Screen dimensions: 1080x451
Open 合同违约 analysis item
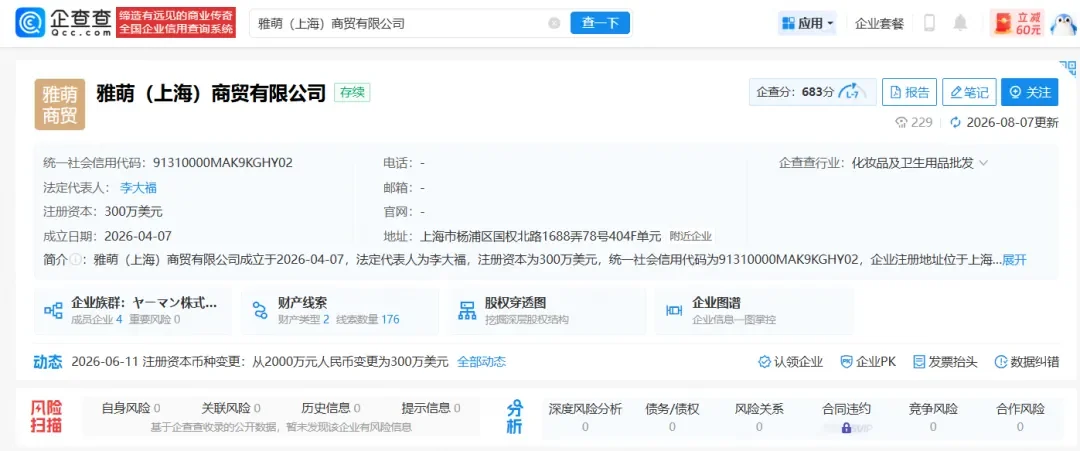(x=846, y=417)
